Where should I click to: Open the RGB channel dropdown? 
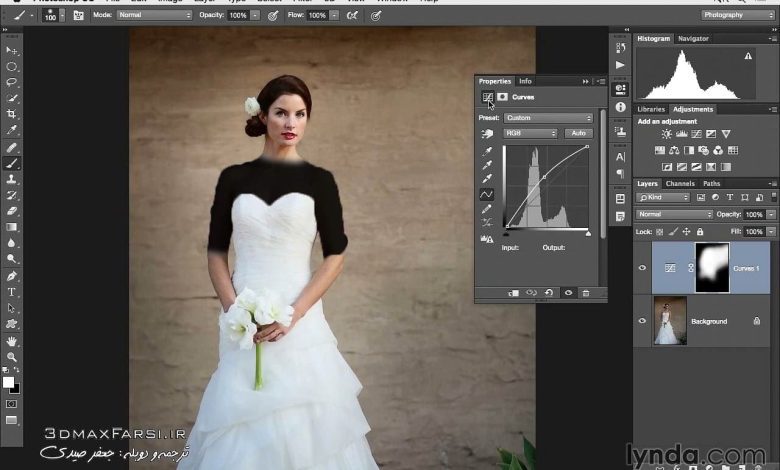pos(530,133)
